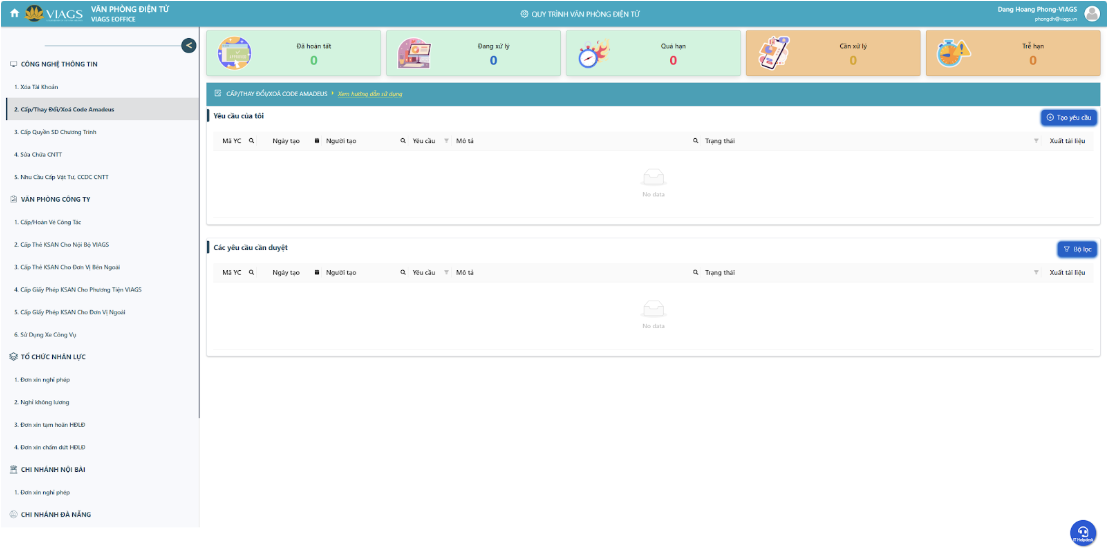Image resolution: width=1110 pixels, height=550 pixels.
Task: Click the 'Tạo yêu cầu' button
Action: click(1069, 117)
